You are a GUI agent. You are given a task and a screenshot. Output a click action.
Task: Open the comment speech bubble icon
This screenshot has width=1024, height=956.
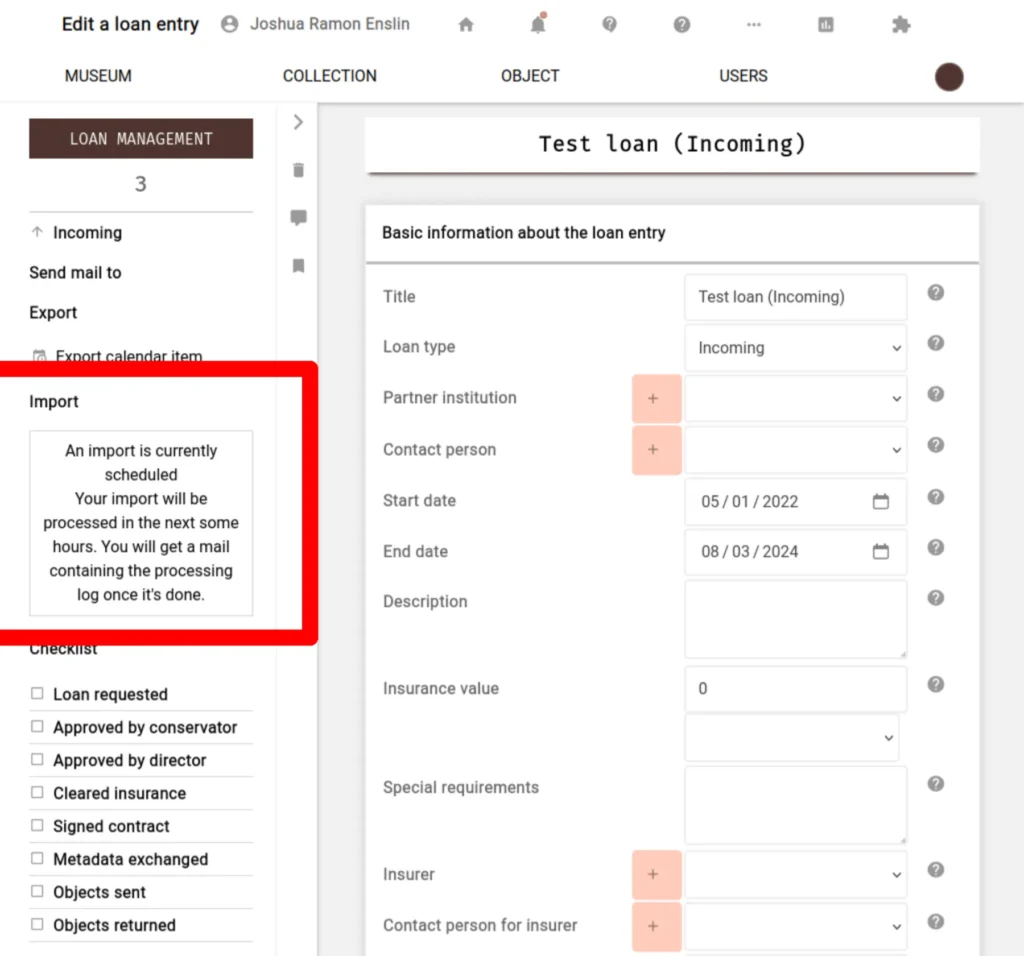[x=298, y=217]
